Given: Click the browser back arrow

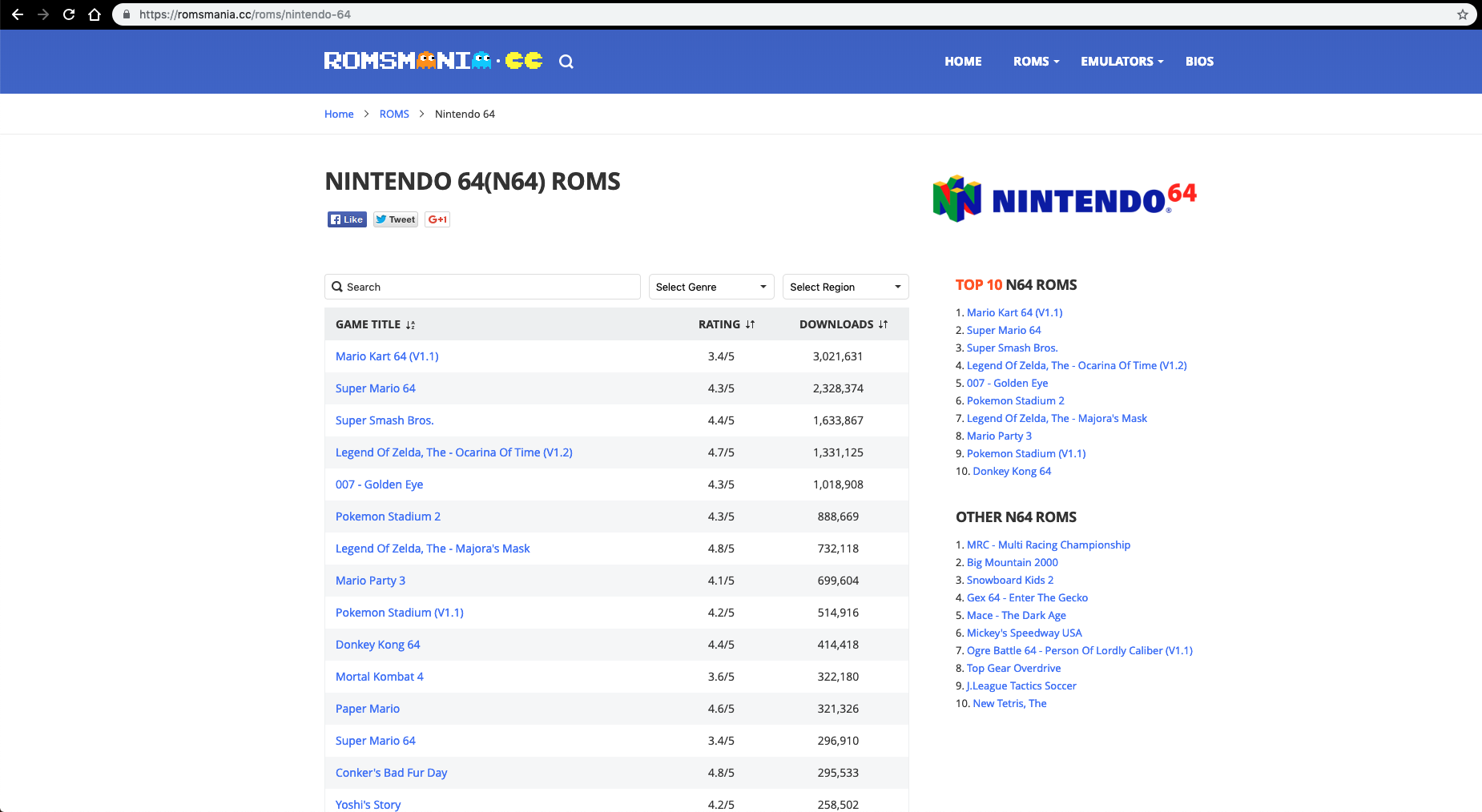Looking at the screenshot, I should click(18, 14).
